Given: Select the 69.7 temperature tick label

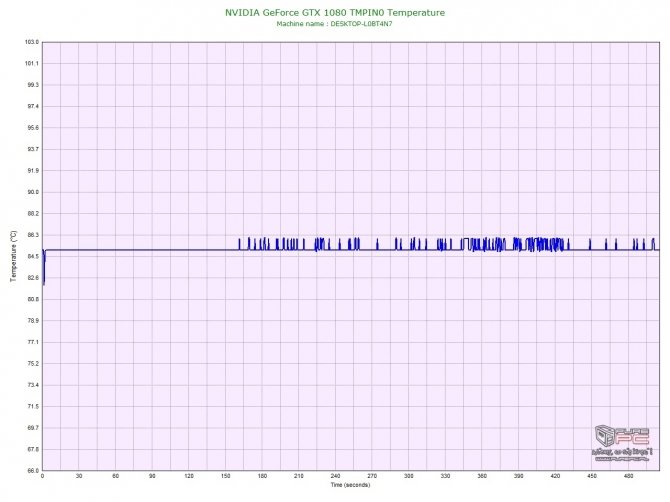Looking at the screenshot, I should pos(33,428).
